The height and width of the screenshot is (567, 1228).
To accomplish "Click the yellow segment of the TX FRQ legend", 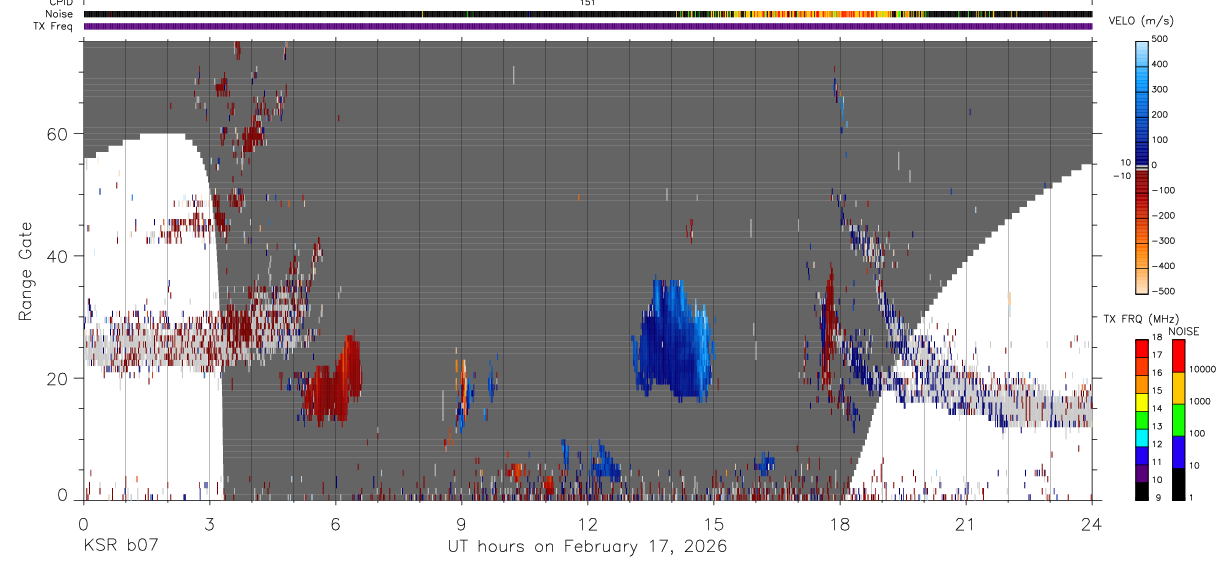I will (x=1142, y=402).
